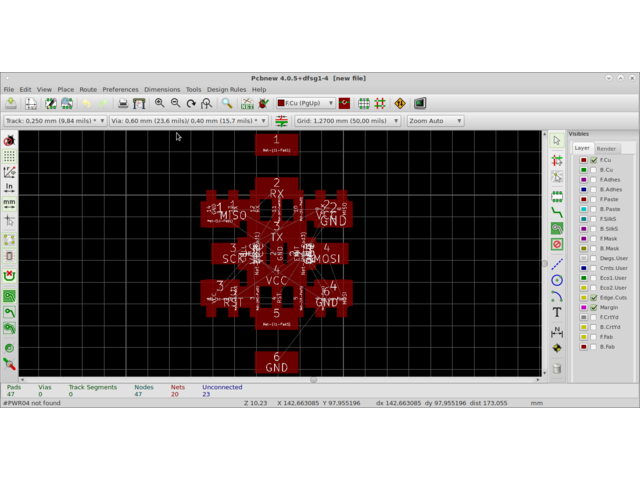Run Design Rules Check ladybug icon
The height and width of the screenshot is (480, 640).
click(x=264, y=104)
